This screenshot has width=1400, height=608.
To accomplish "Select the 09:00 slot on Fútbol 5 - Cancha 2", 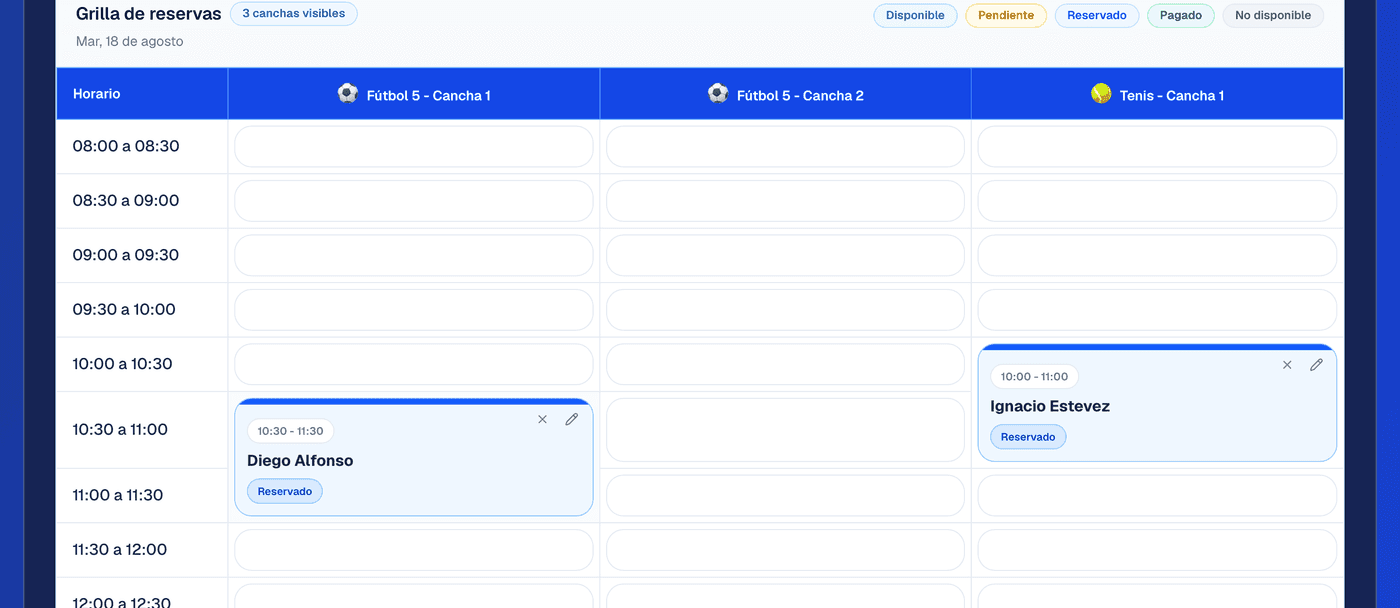I will tap(785, 255).
